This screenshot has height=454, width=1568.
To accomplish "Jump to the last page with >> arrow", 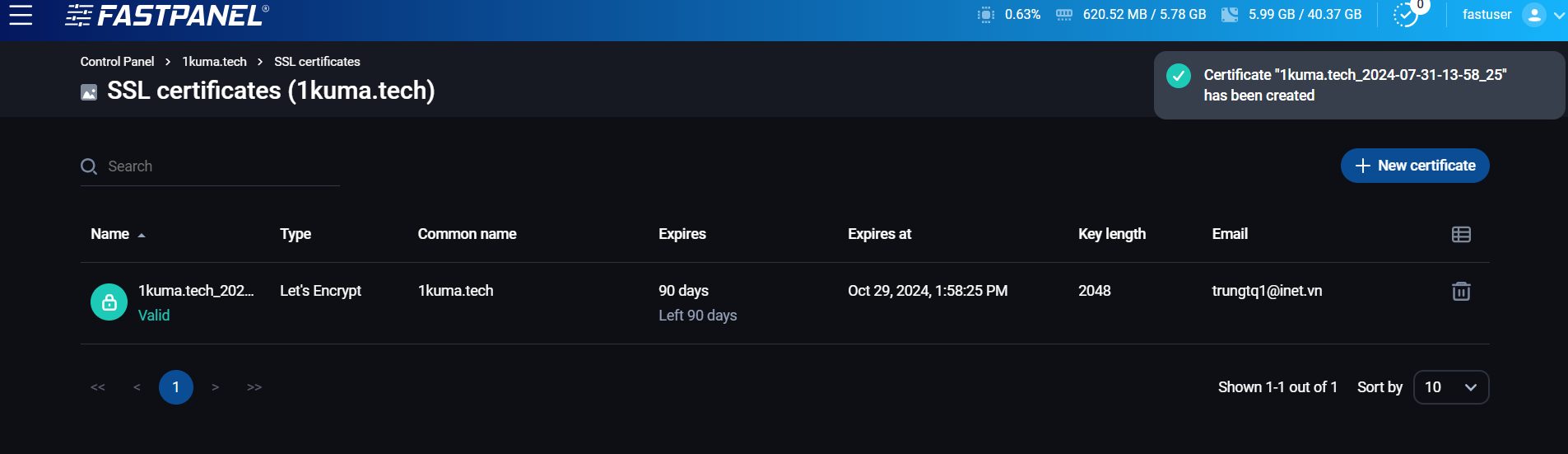I will [254, 387].
